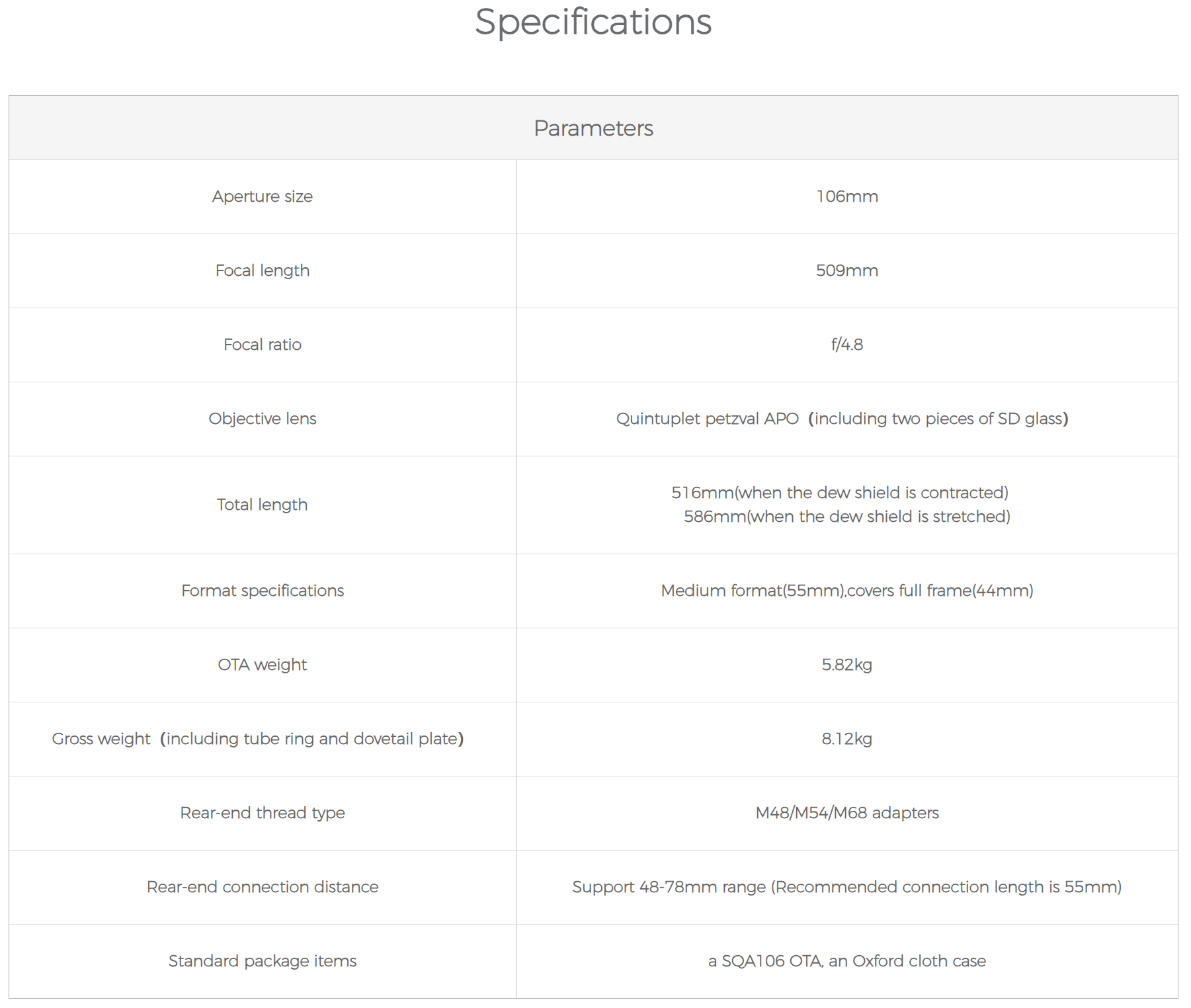Screen dimensions: 1191x1008
Task: Click the 106mm aperture value
Action: point(846,196)
